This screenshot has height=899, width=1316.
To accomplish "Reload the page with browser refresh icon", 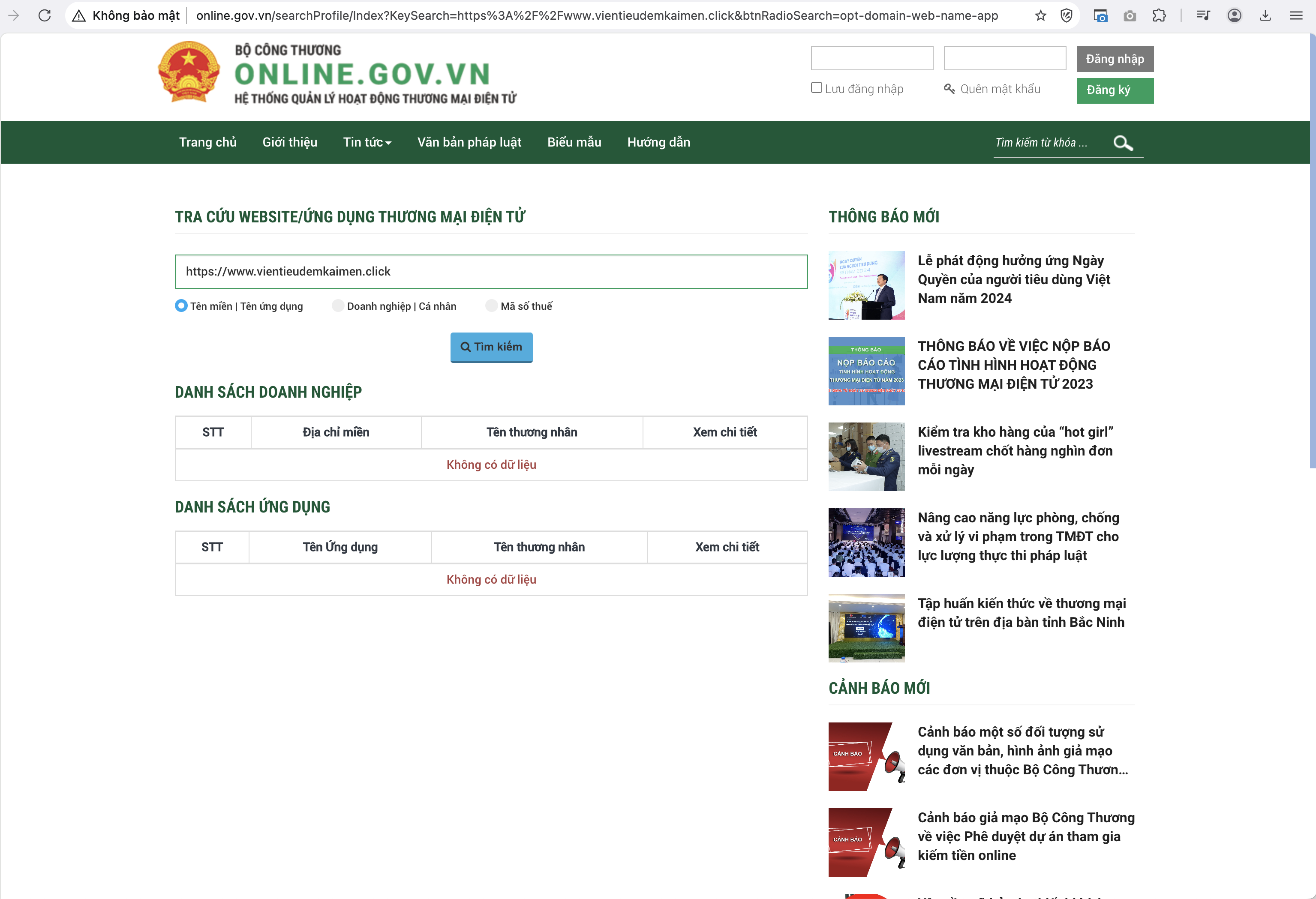I will [45, 15].
